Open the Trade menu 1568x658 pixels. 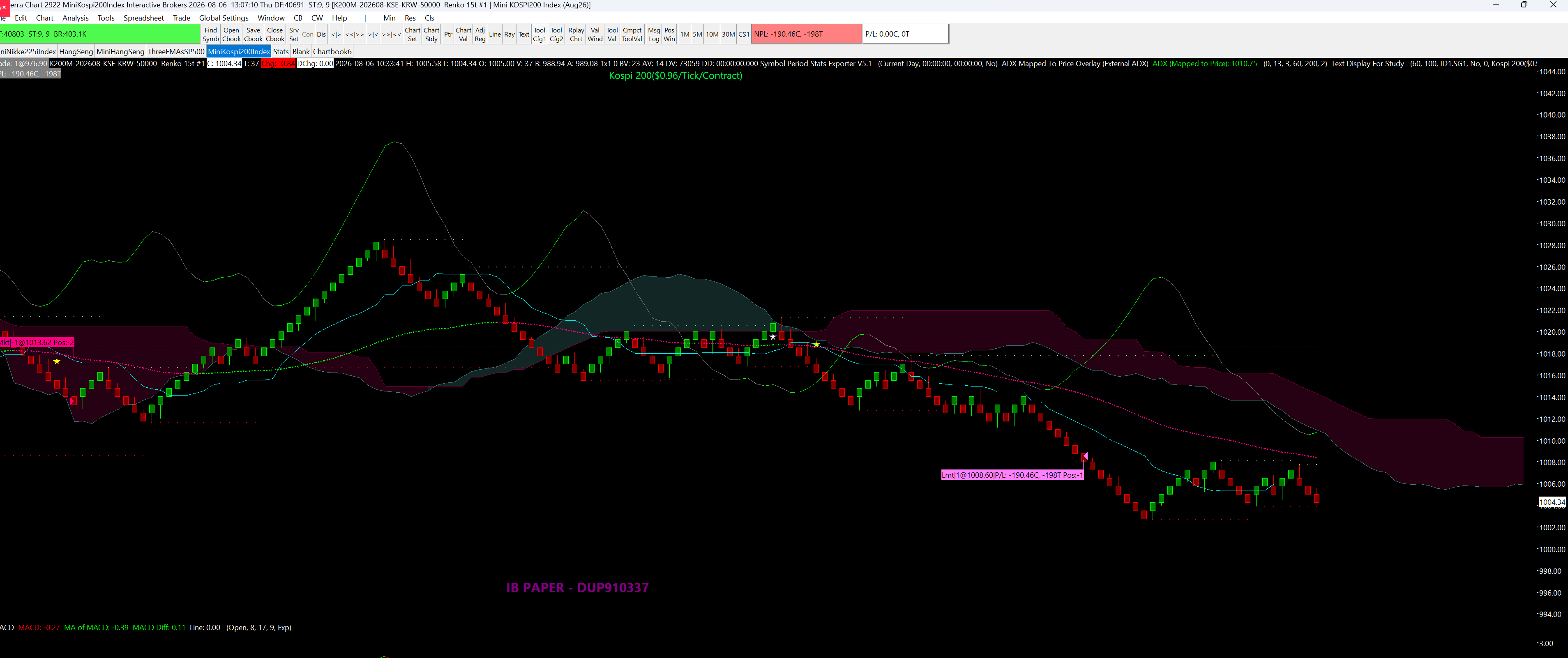pyautogui.click(x=181, y=18)
